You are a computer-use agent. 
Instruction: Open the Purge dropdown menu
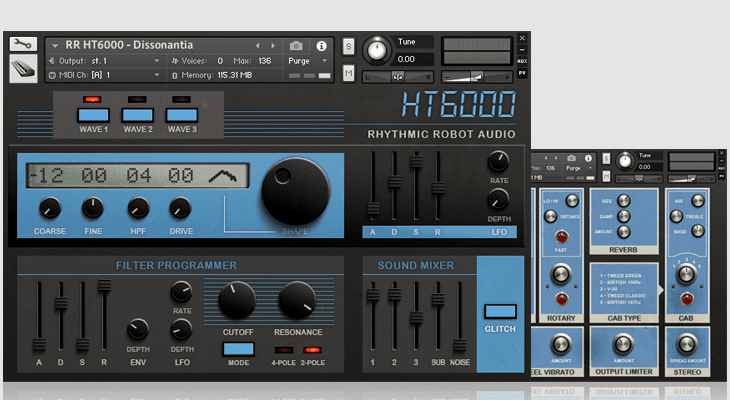[x=305, y=60]
